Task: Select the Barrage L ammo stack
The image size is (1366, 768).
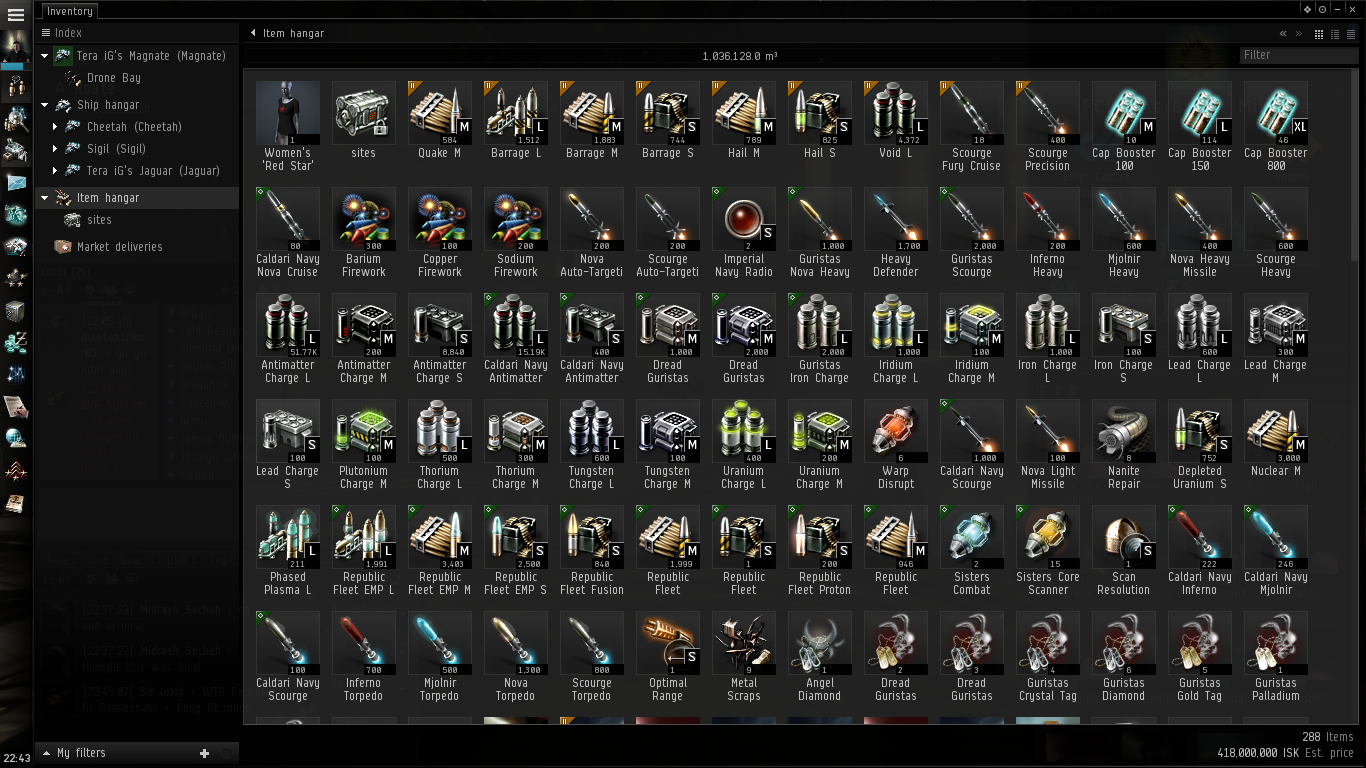Action: coord(516,120)
